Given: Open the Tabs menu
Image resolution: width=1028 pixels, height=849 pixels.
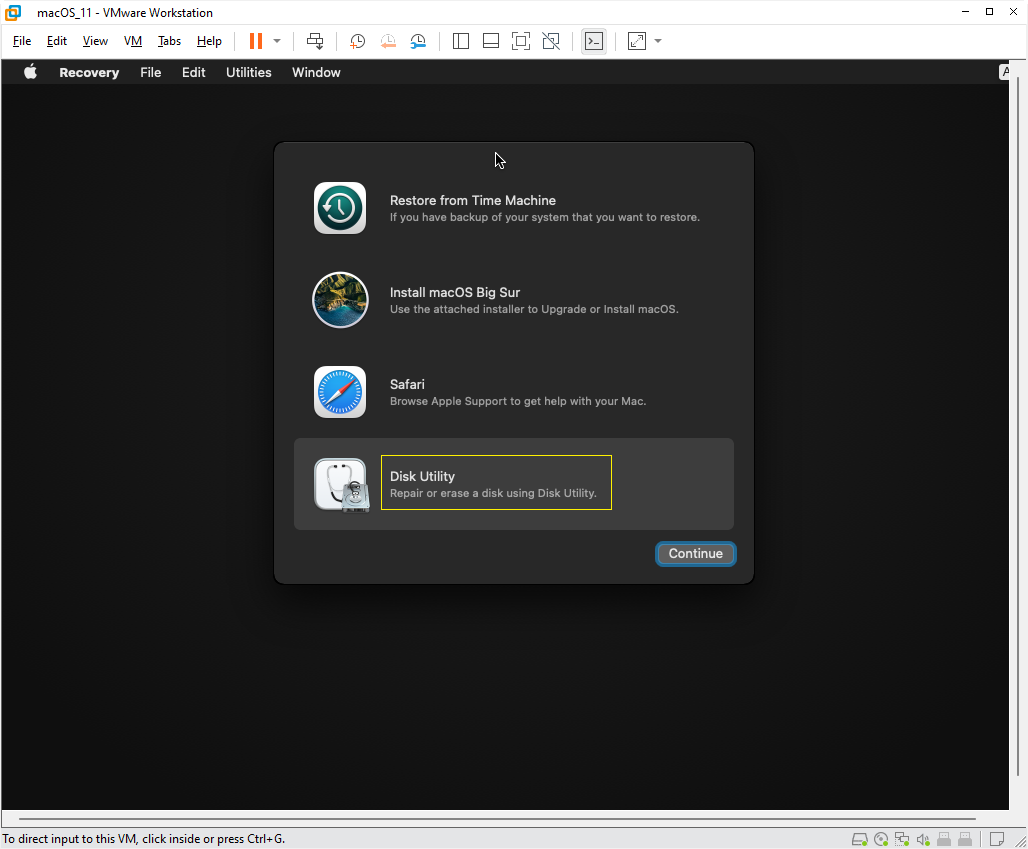Looking at the screenshot, I should [169, 41].
